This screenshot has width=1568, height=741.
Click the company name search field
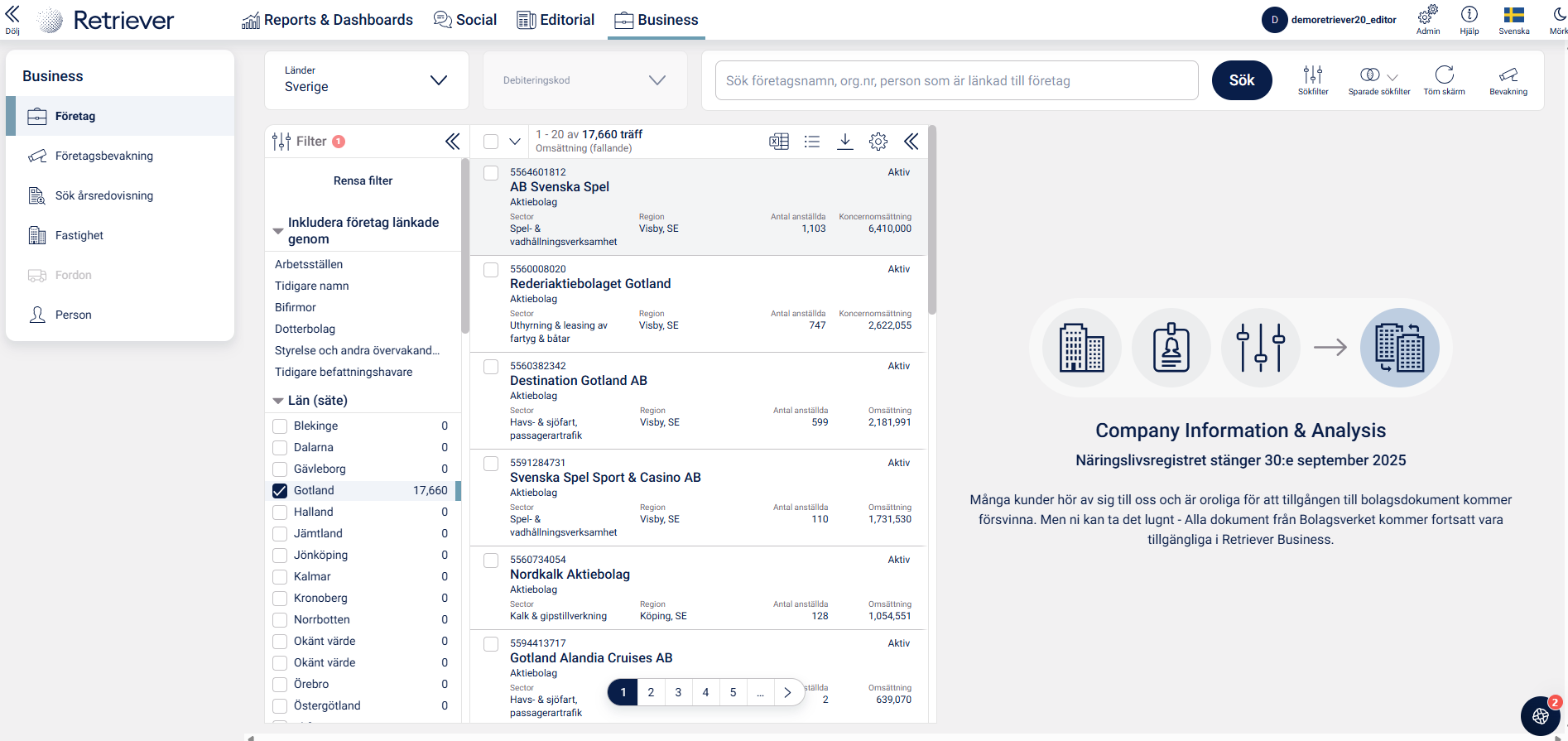[956, 80]
